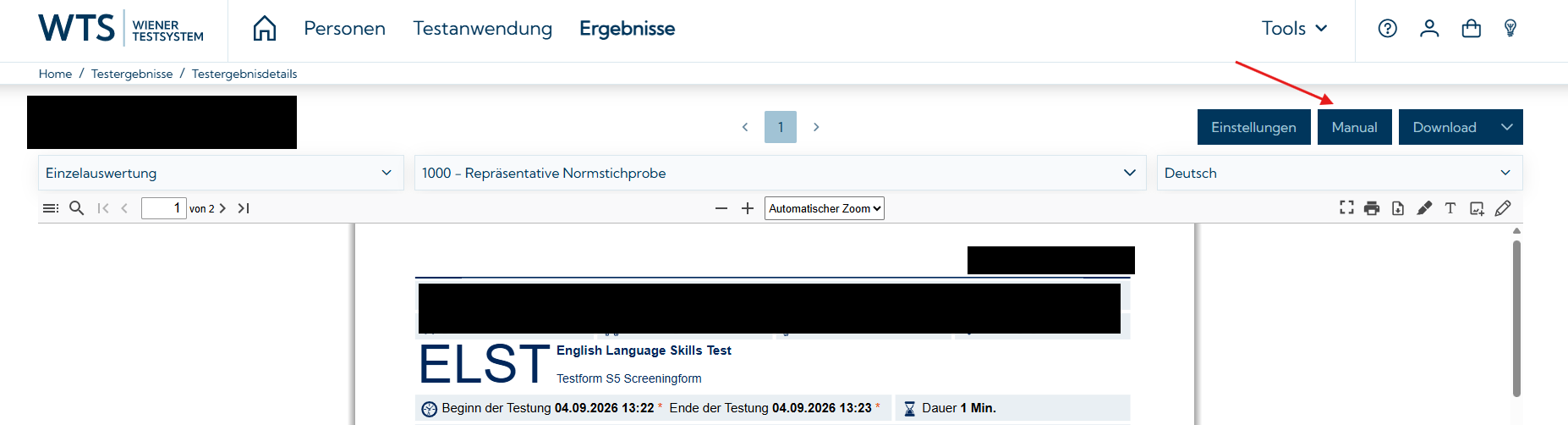Click 'Testform S5 Screeningform' text

point(628,378)
